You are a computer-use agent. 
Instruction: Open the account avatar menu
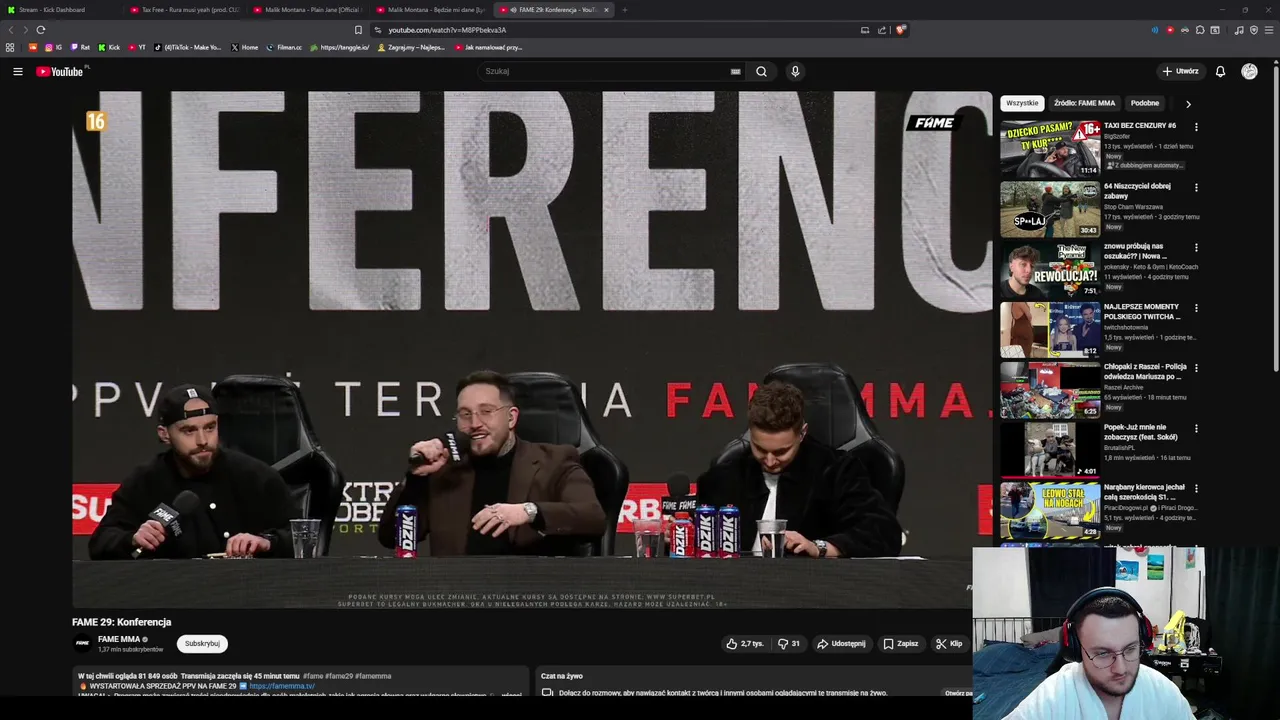[1249, 71]
